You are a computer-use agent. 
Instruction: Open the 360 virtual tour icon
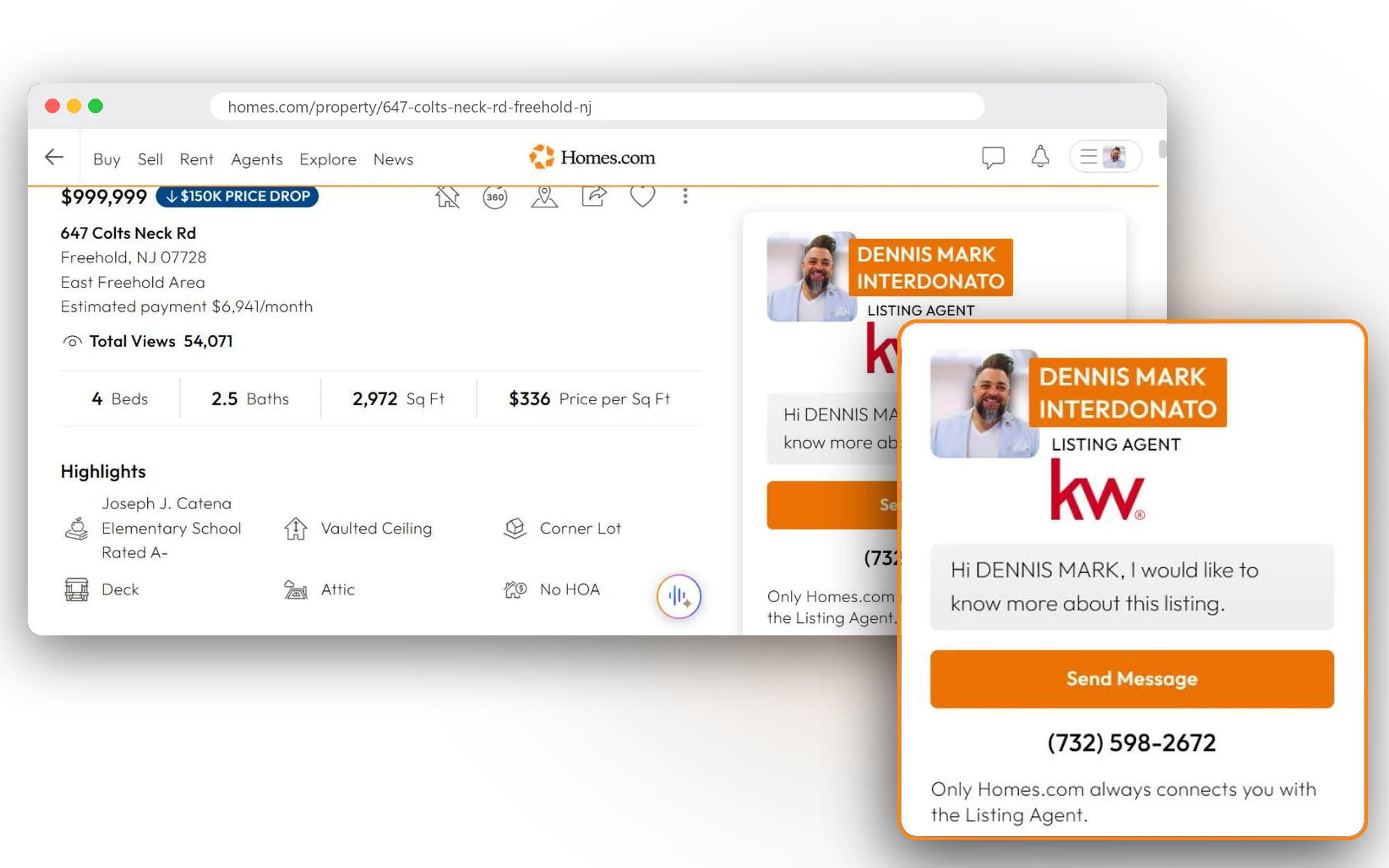coord(495,197)
